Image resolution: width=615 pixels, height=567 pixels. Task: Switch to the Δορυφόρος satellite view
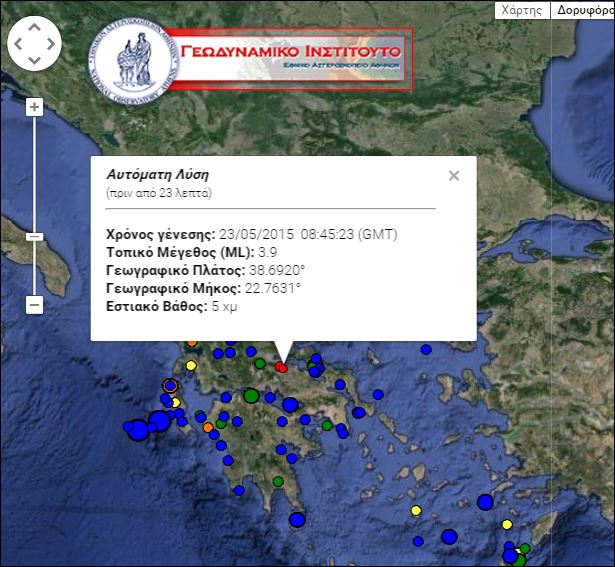pos(584,10)
